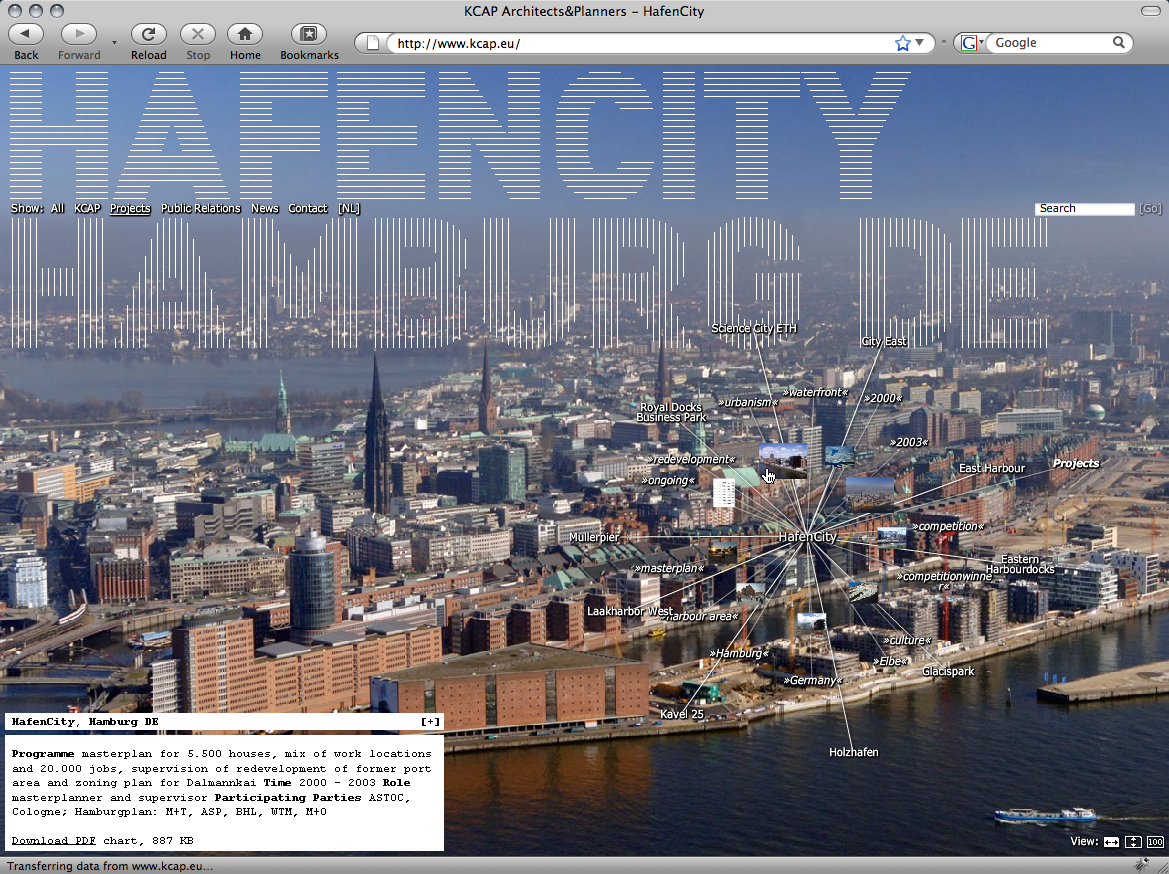This screenshot has height=874, width=1169.
Task: Go to the Home page
Action: 244,35
